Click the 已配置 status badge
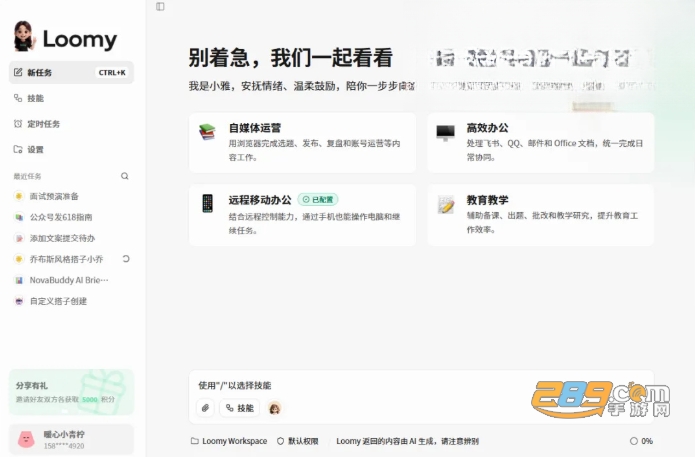The image size is (695, 457). 318,199
